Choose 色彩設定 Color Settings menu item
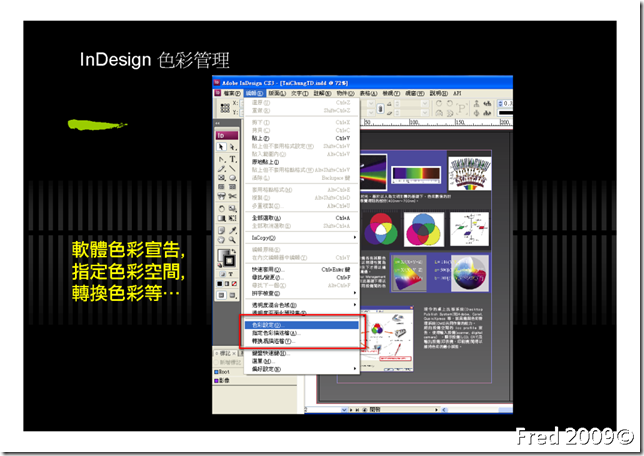Screen dimensions: 644x456 [301, 325]
